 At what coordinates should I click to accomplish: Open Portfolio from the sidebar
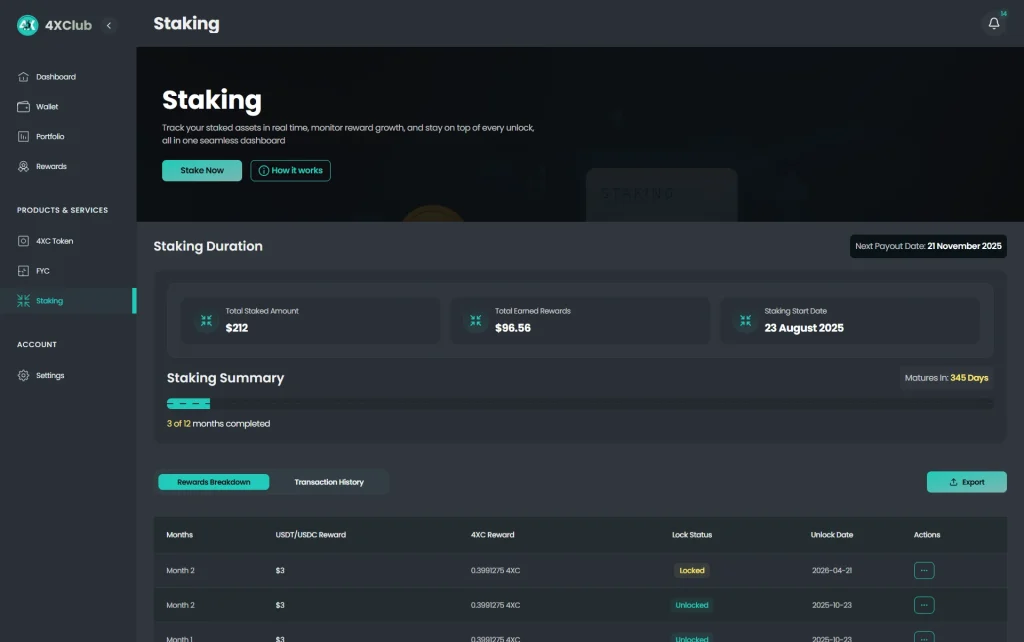50,136
